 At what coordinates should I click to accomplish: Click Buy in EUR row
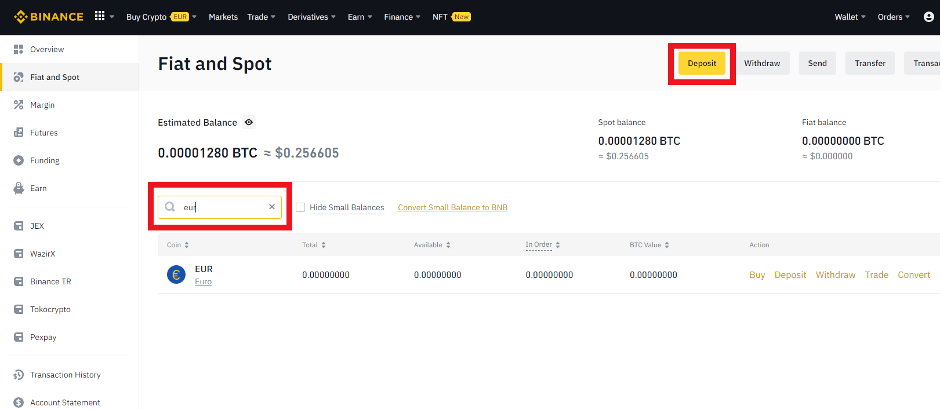click(x=757, y=275)
